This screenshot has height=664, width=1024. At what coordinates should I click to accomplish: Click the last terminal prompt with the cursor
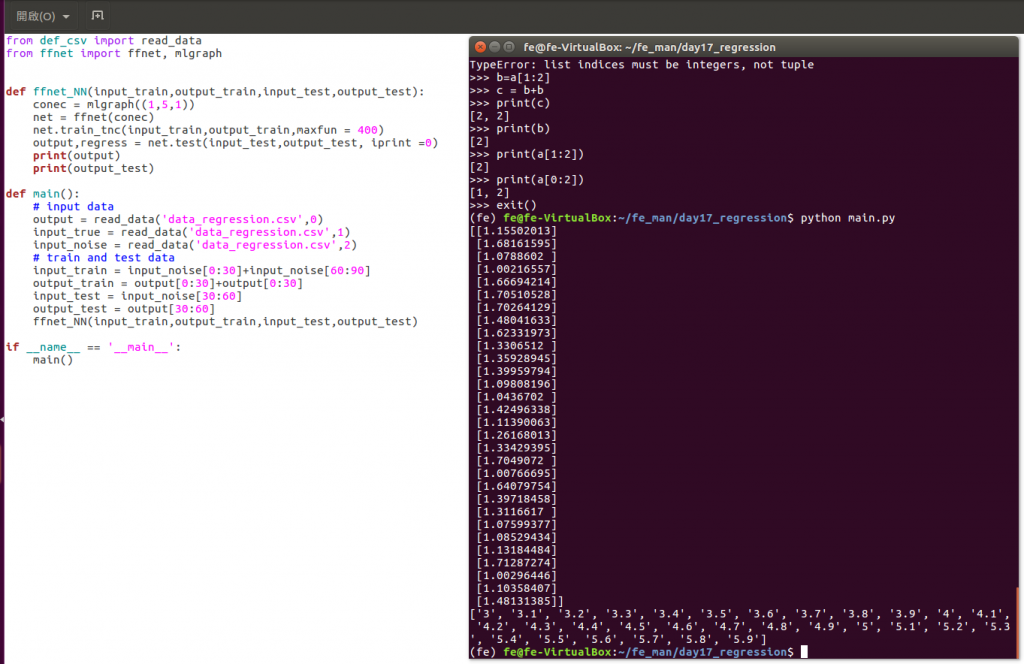(639, 652)
